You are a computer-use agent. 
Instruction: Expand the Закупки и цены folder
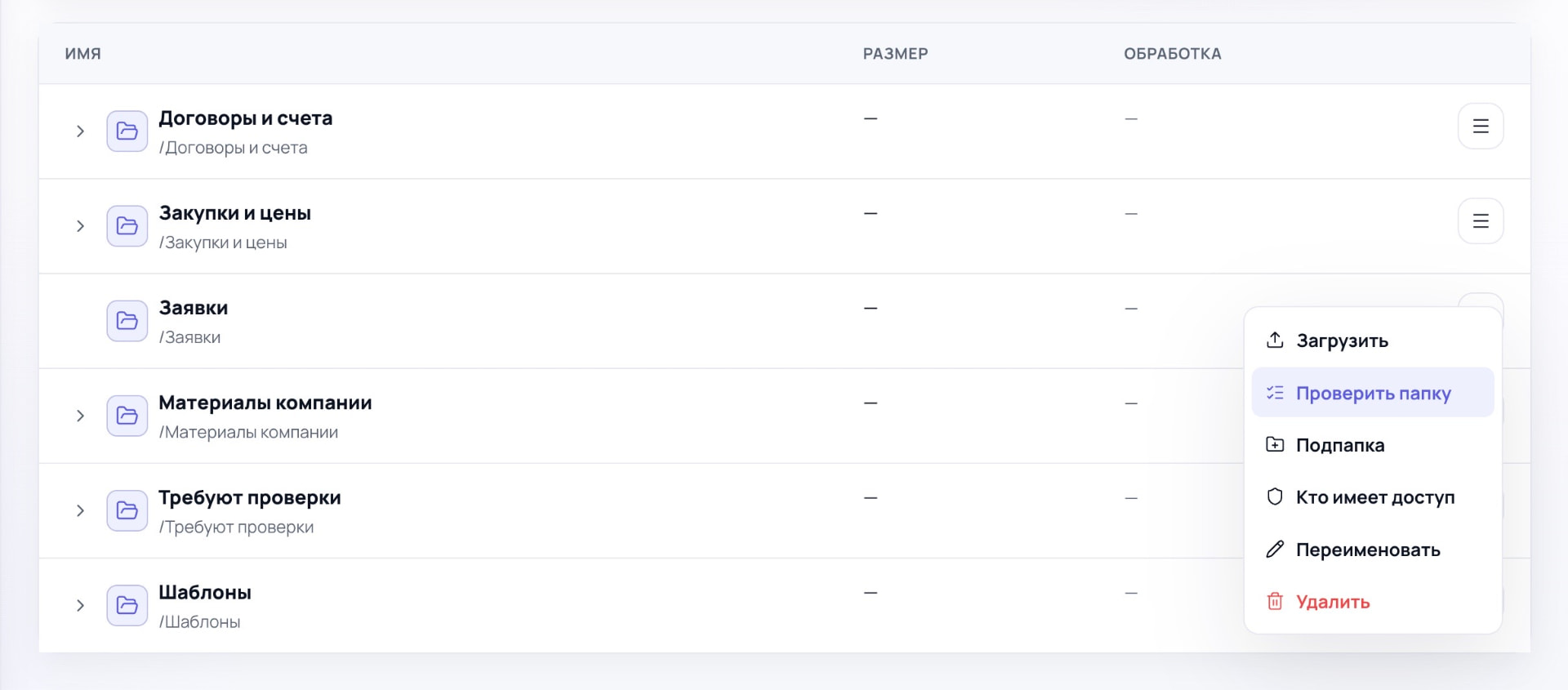click(x=80, y=226)
